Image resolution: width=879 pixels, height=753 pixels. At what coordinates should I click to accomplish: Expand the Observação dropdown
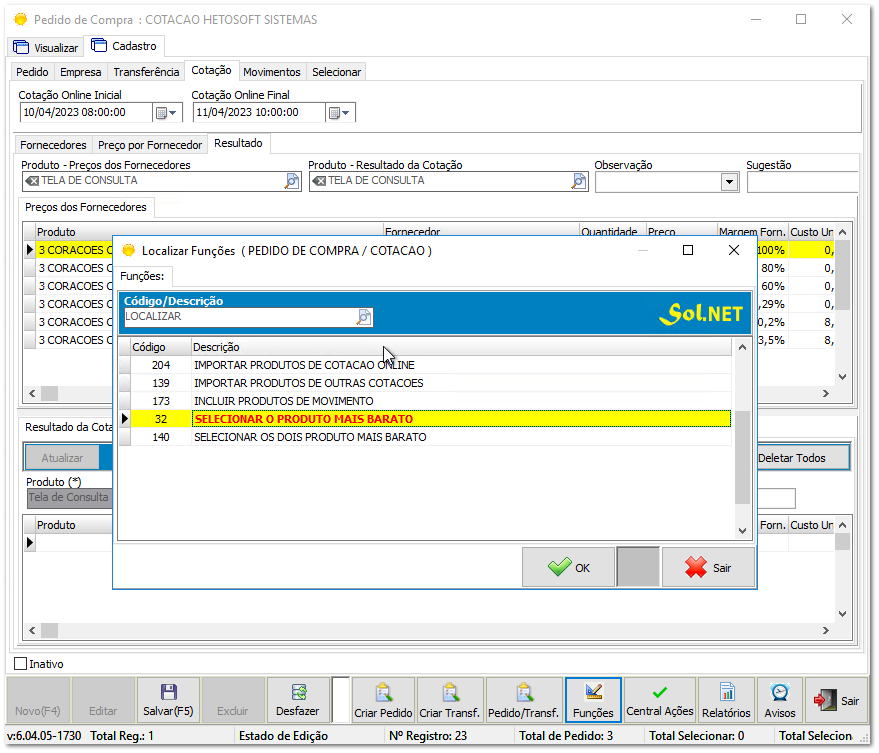(x=729, y=182)
